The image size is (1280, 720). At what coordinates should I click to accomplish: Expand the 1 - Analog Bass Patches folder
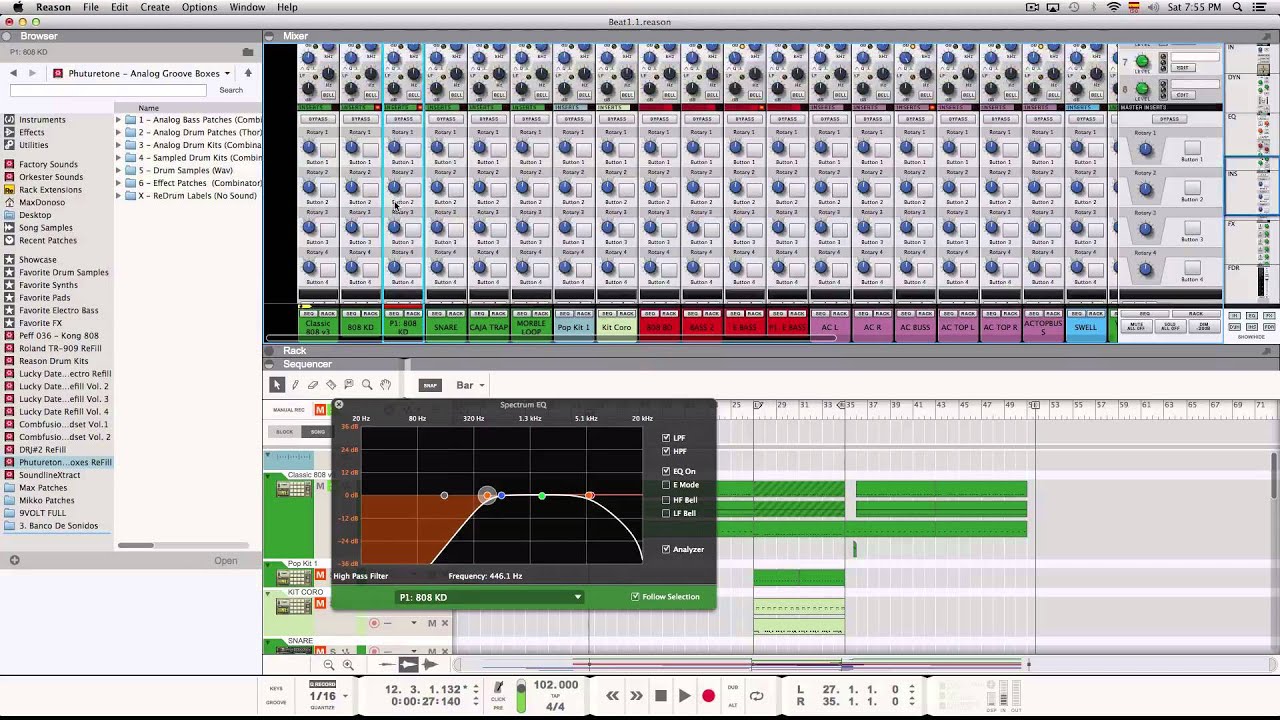point(117,120)
